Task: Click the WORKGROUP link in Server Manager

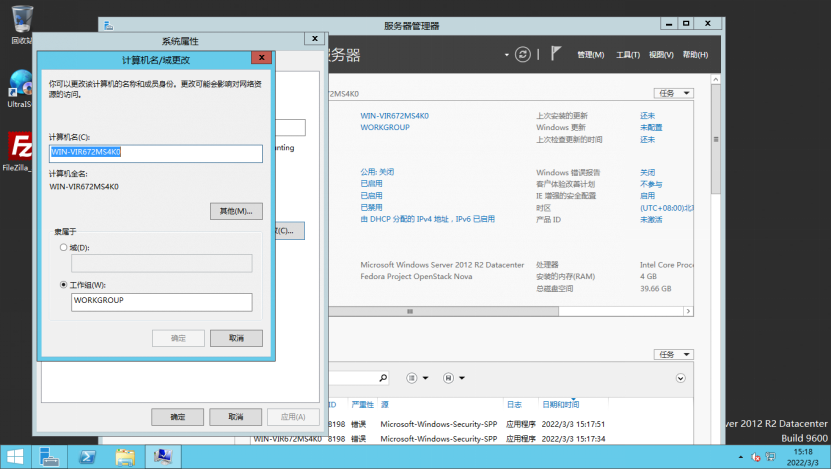Action: tap(385, 127)
